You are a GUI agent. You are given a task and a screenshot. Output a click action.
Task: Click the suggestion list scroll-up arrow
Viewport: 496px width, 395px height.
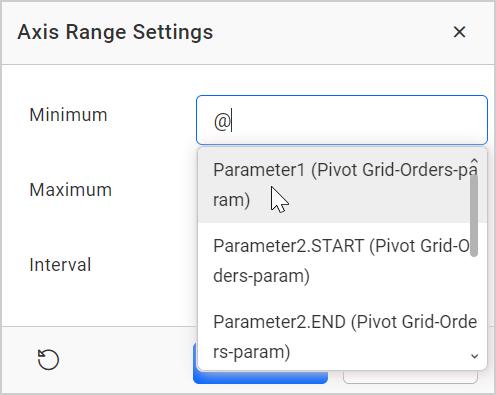pyautogui.click(x=474, y=161)
